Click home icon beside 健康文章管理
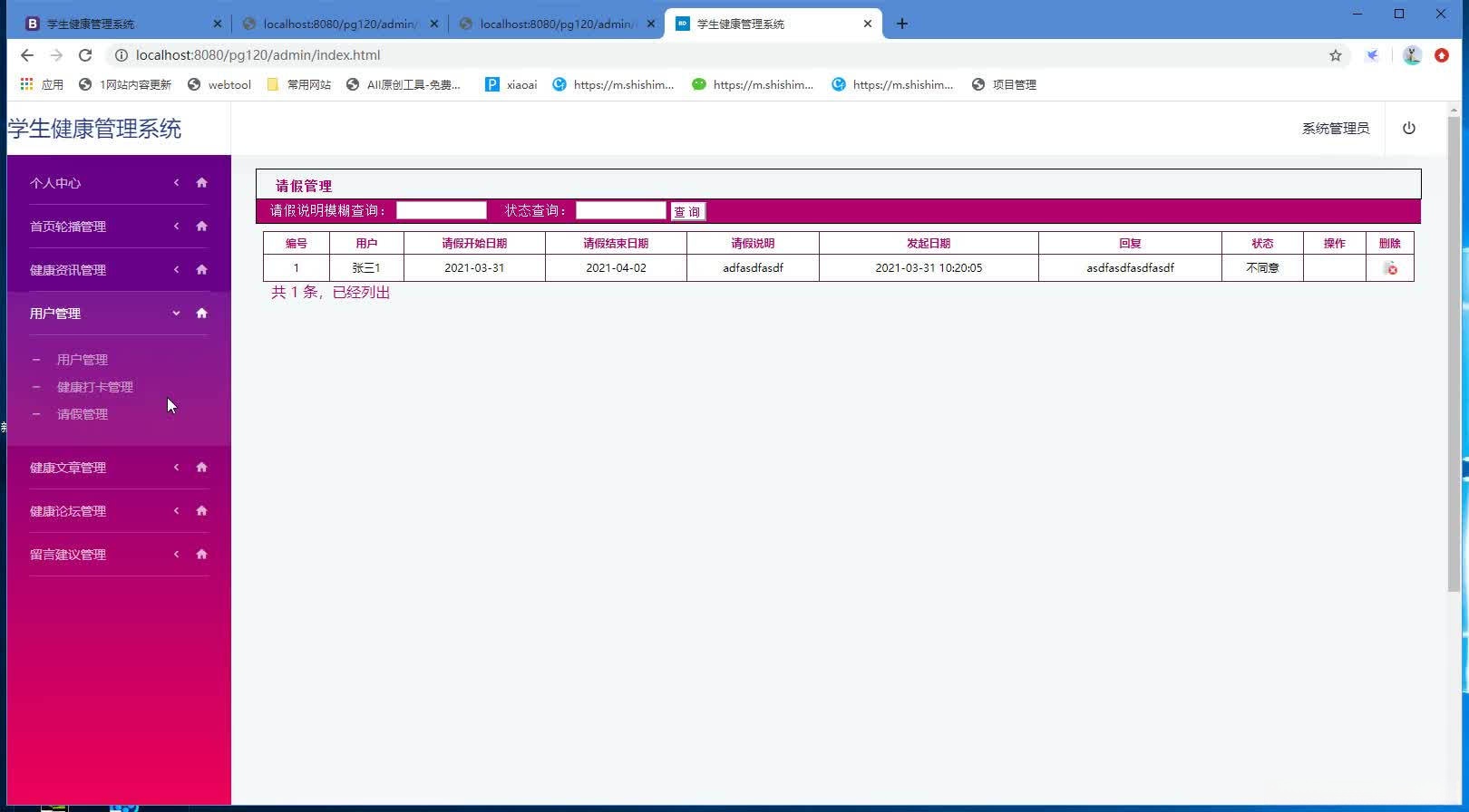 [202, 467]
